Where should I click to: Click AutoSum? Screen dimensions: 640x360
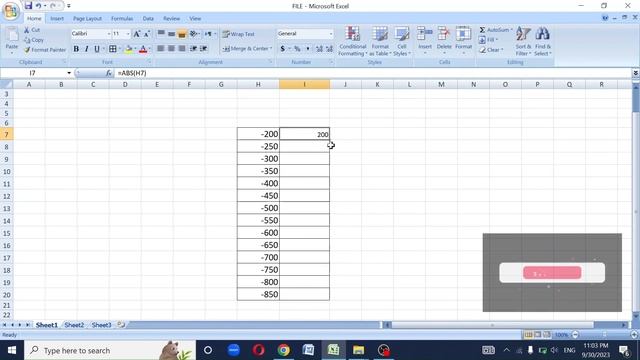pyautogui.click(x=495, y=30)
